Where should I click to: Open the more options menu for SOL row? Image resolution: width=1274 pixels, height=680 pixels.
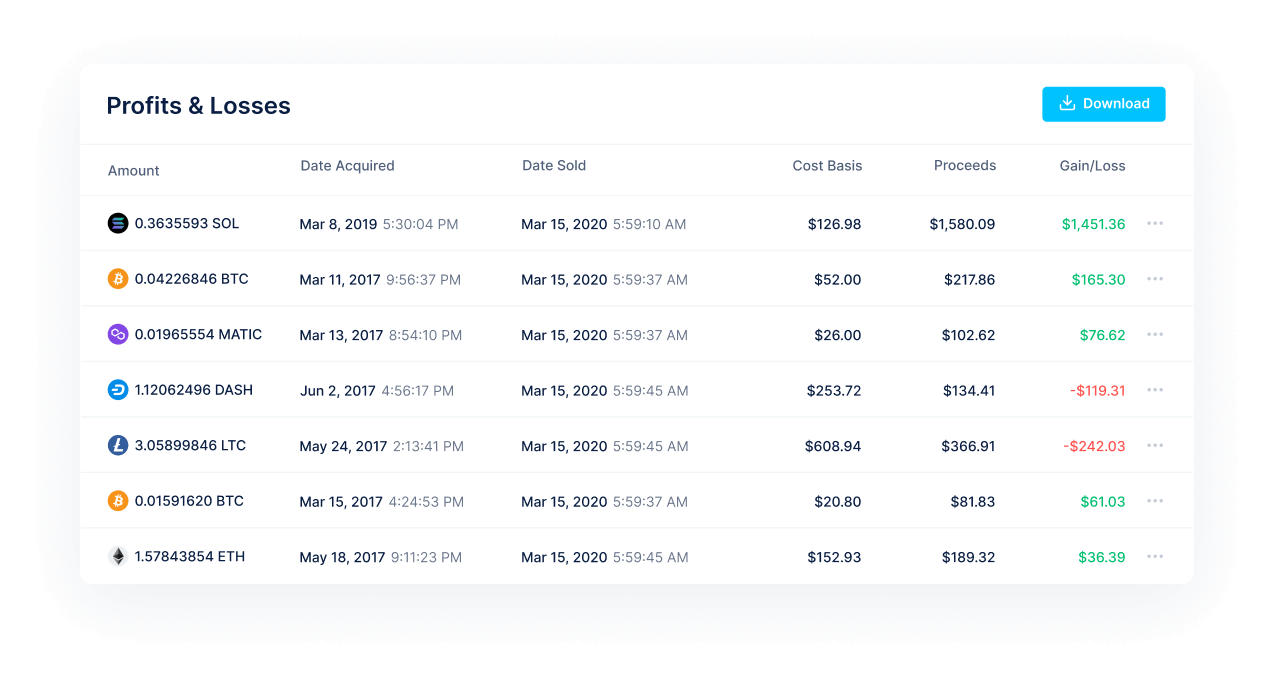tap(1155, 223)
